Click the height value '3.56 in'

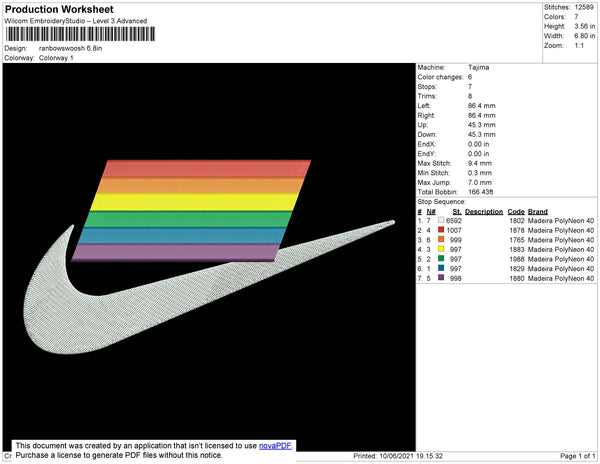click(584, 26)
